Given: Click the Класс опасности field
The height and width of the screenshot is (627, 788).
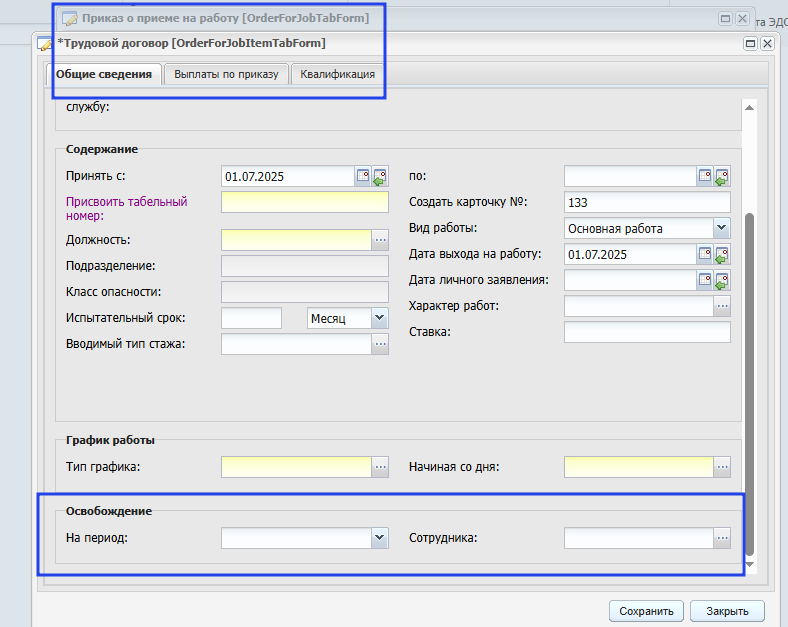Looking at the screenshot, I should pyautogui.click(x=305, y=292).
